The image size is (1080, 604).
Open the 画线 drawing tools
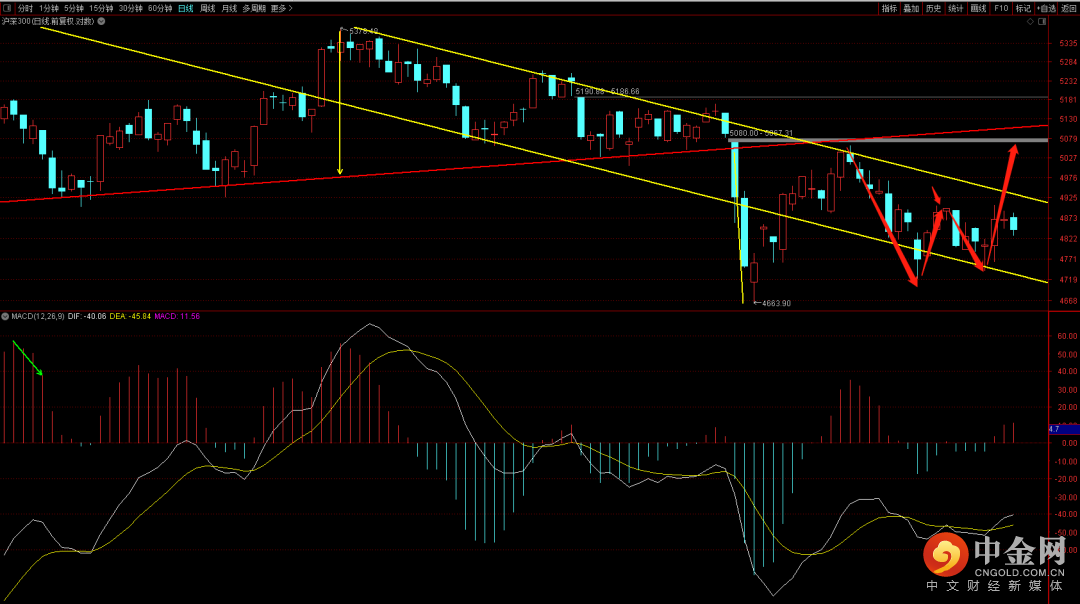[978, 8]
